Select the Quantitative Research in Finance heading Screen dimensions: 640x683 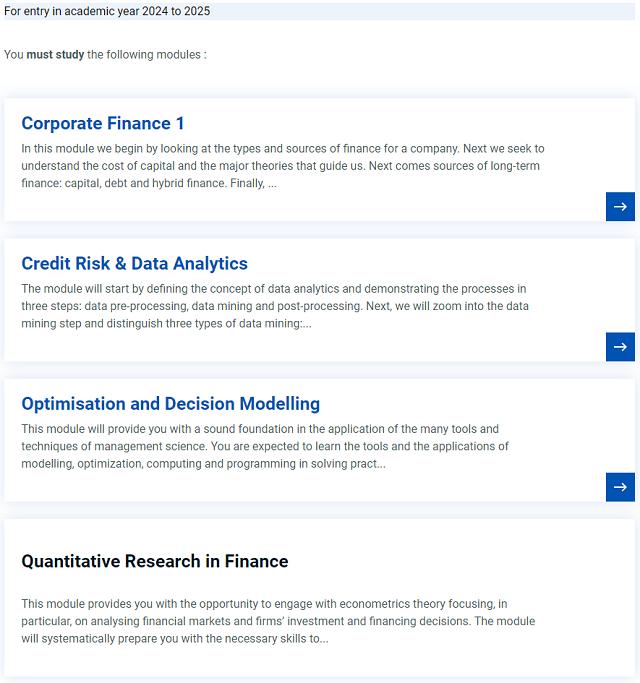[154, 561]
